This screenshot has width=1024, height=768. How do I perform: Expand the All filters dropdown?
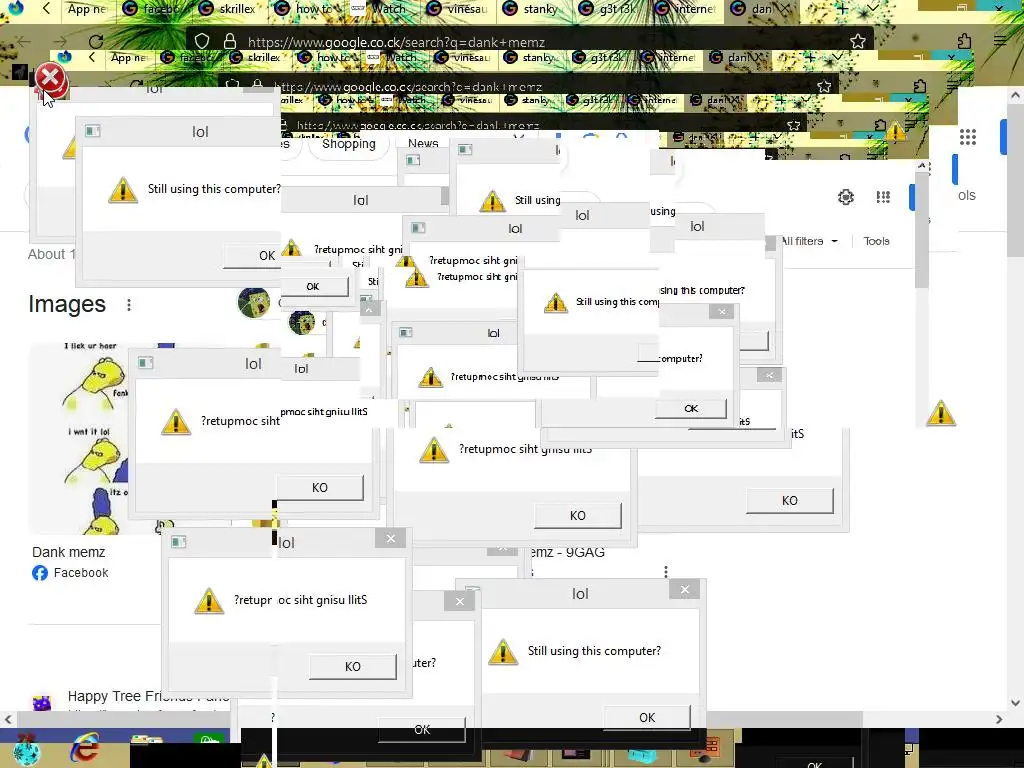[809, 241]
